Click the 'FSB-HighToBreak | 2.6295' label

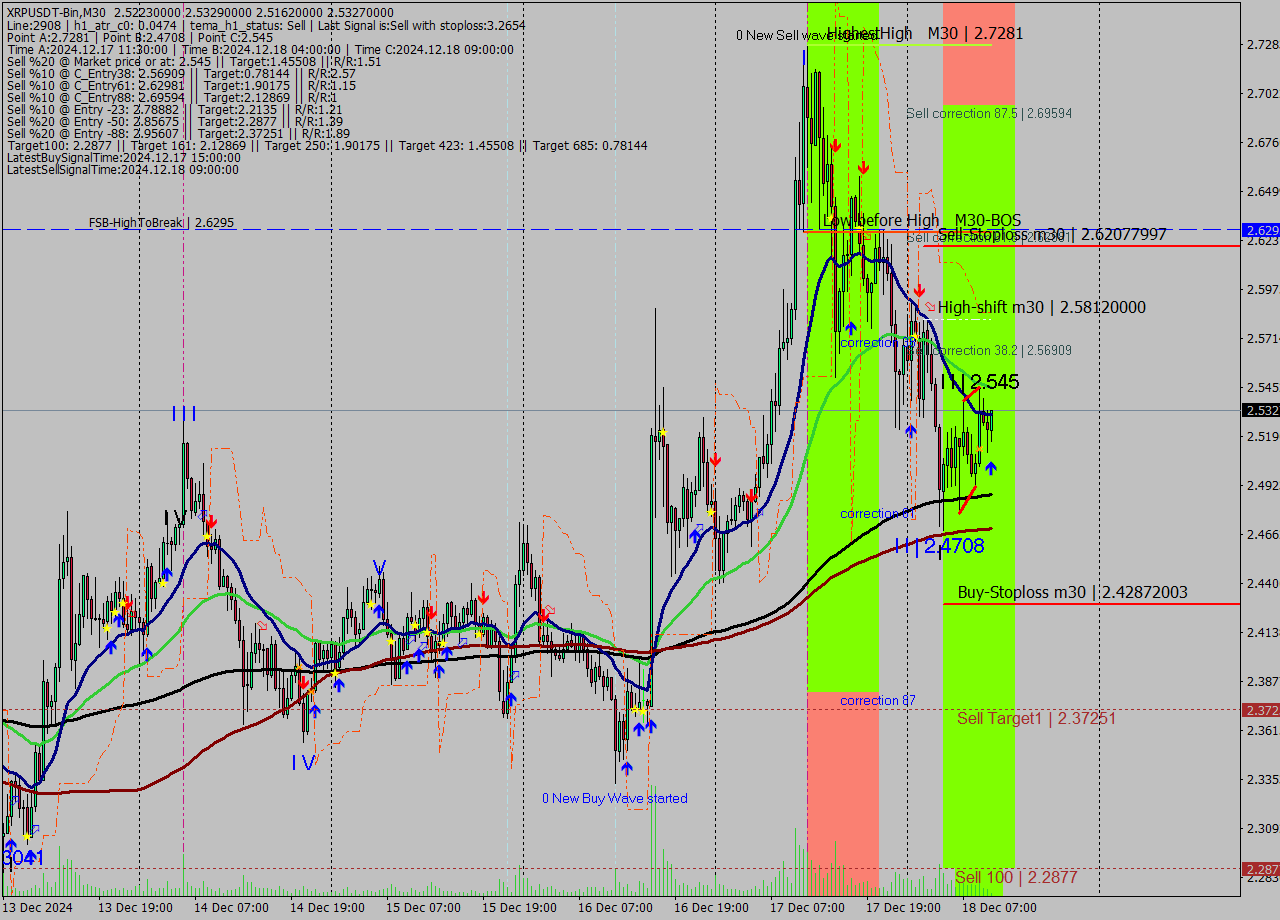tap(162, 222)
